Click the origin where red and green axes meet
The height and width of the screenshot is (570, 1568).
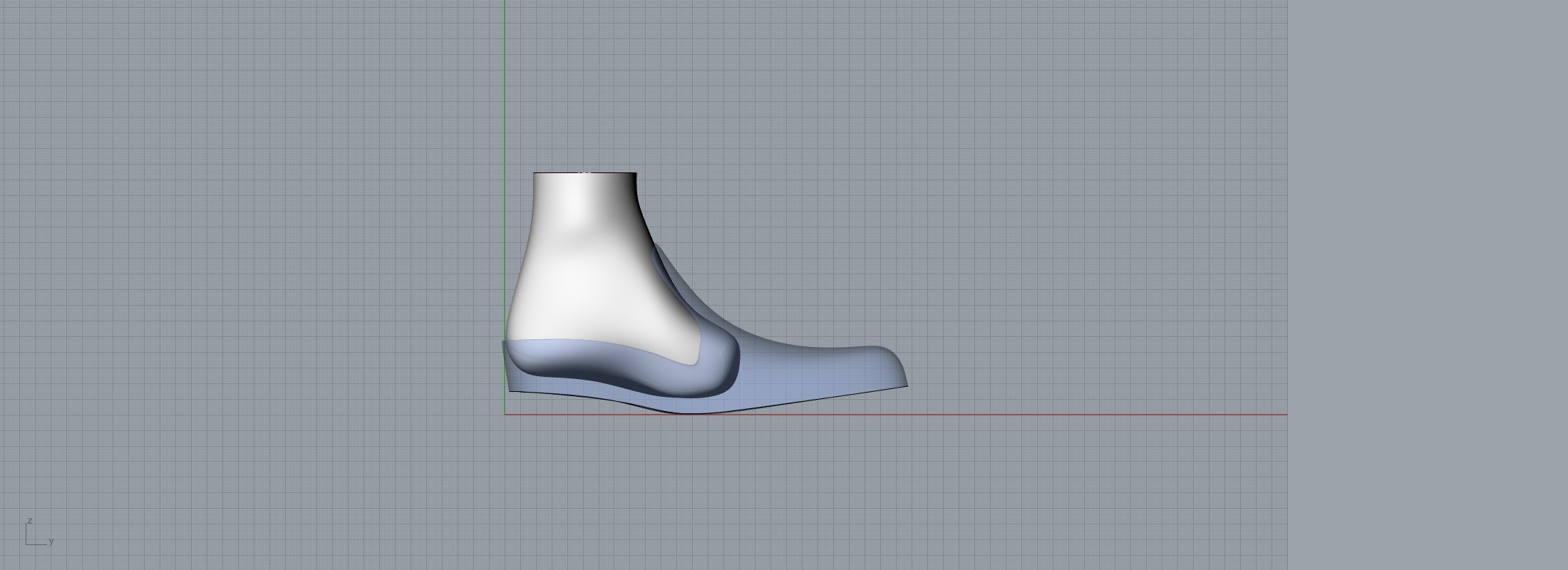(505, 414)
